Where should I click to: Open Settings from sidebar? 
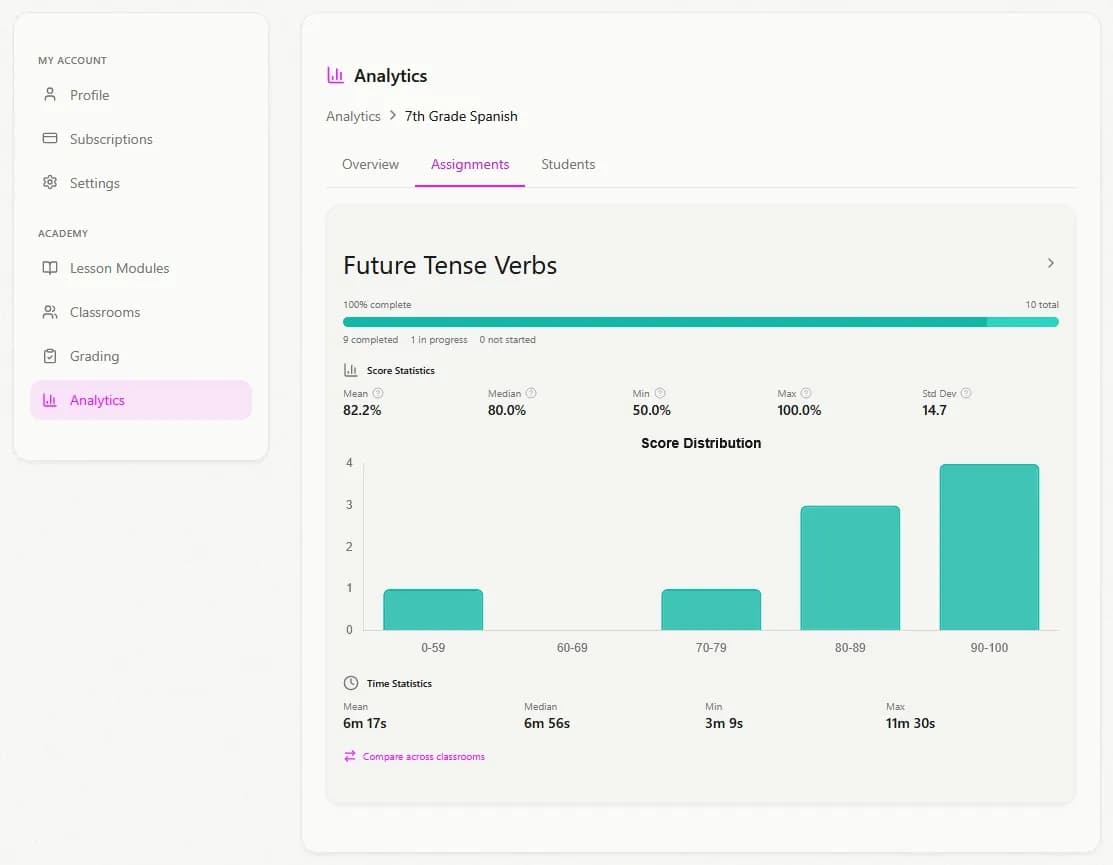point(141,183)
